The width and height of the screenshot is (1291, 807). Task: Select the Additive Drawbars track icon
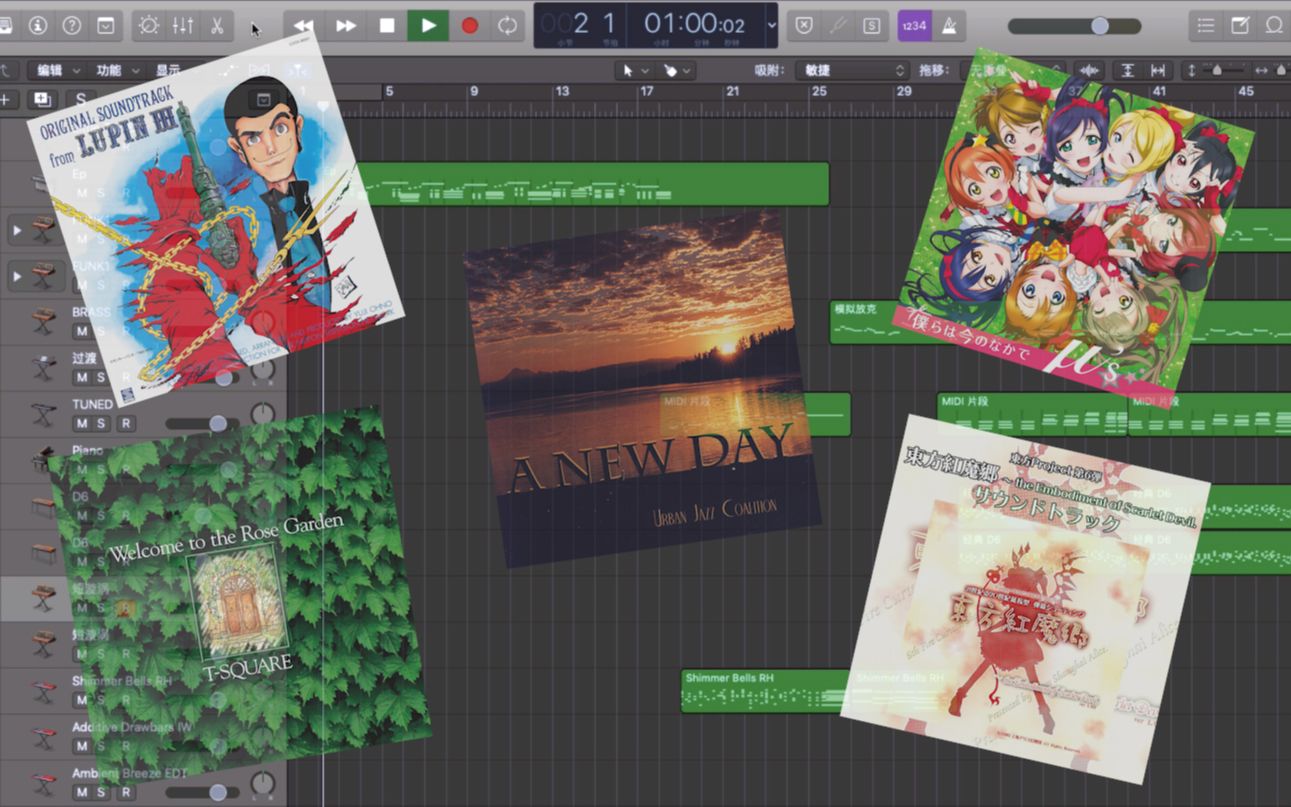click(43, 736)
